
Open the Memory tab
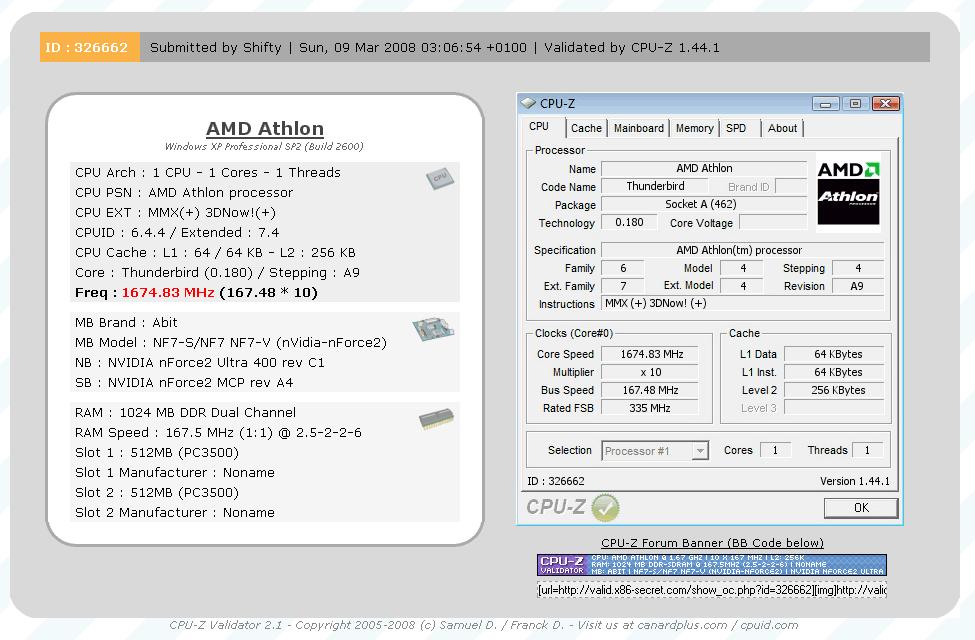[695, 128]
